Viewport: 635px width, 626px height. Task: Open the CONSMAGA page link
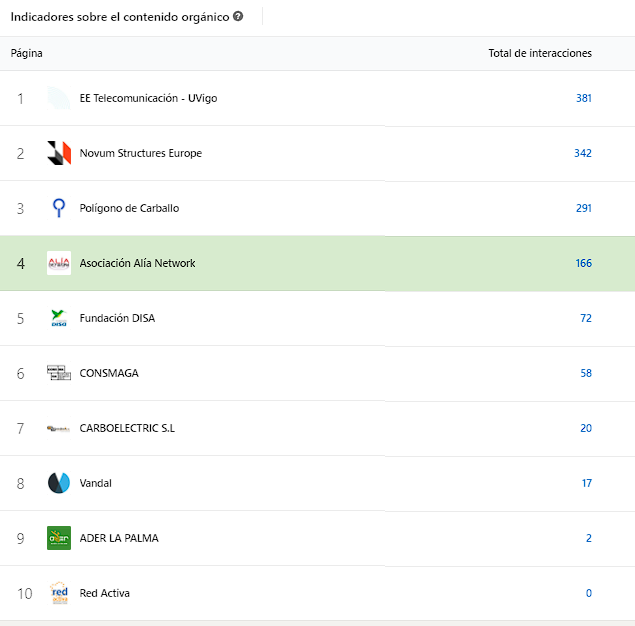pyautogui.click(x=109, y=373)
